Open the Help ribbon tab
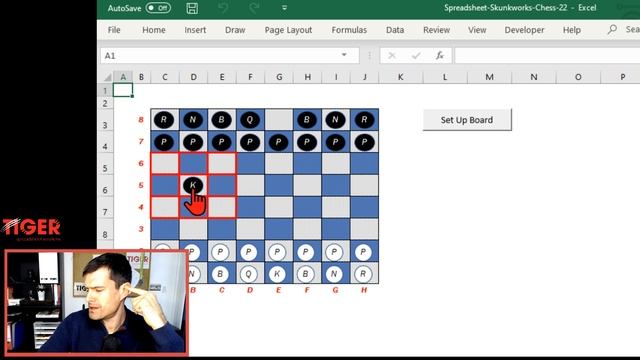The width and height of the screenshot is (640, 360). [x=571, y=30]
